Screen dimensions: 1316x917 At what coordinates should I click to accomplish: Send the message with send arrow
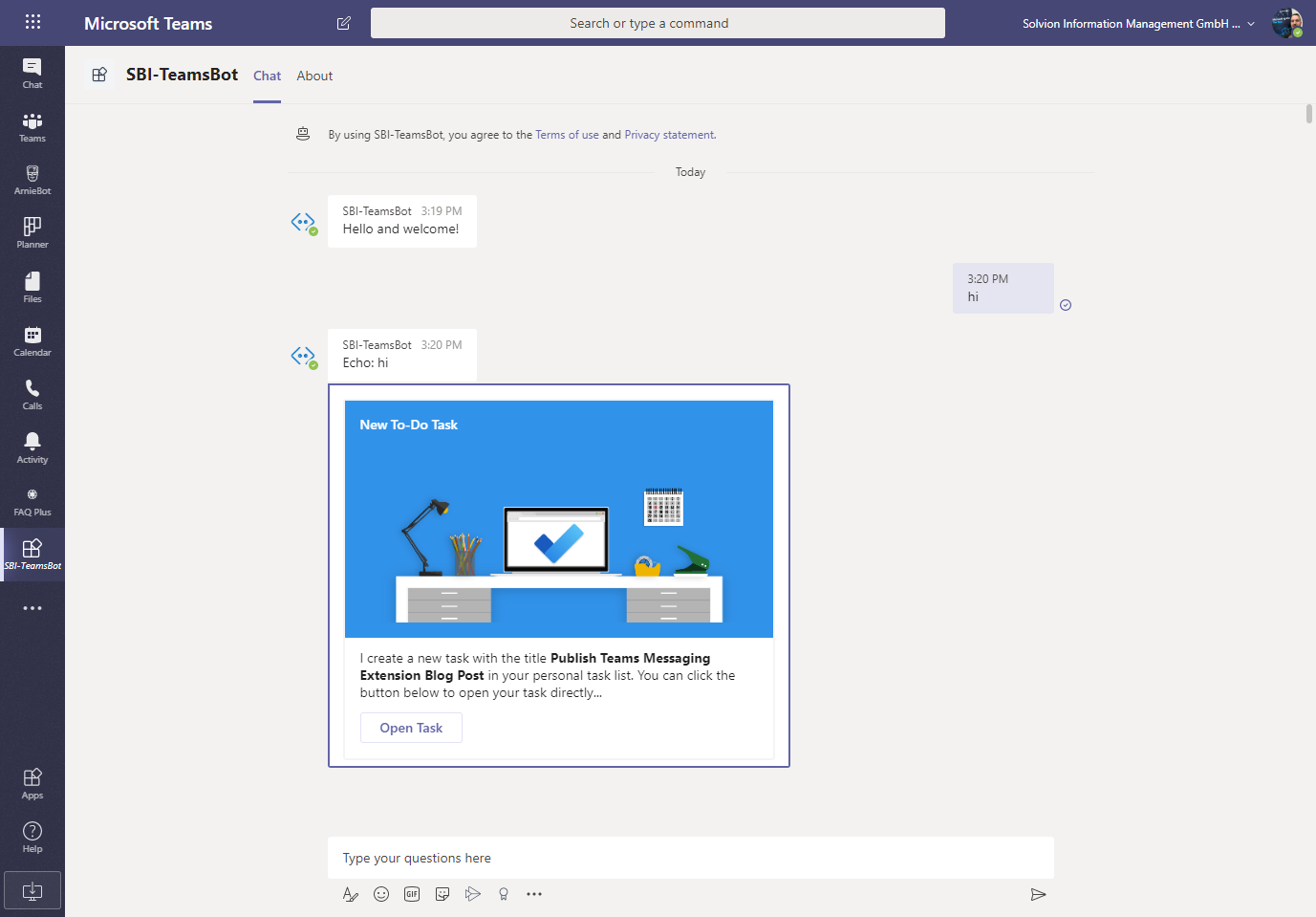pyautogui.click(x=1038, y=894)
